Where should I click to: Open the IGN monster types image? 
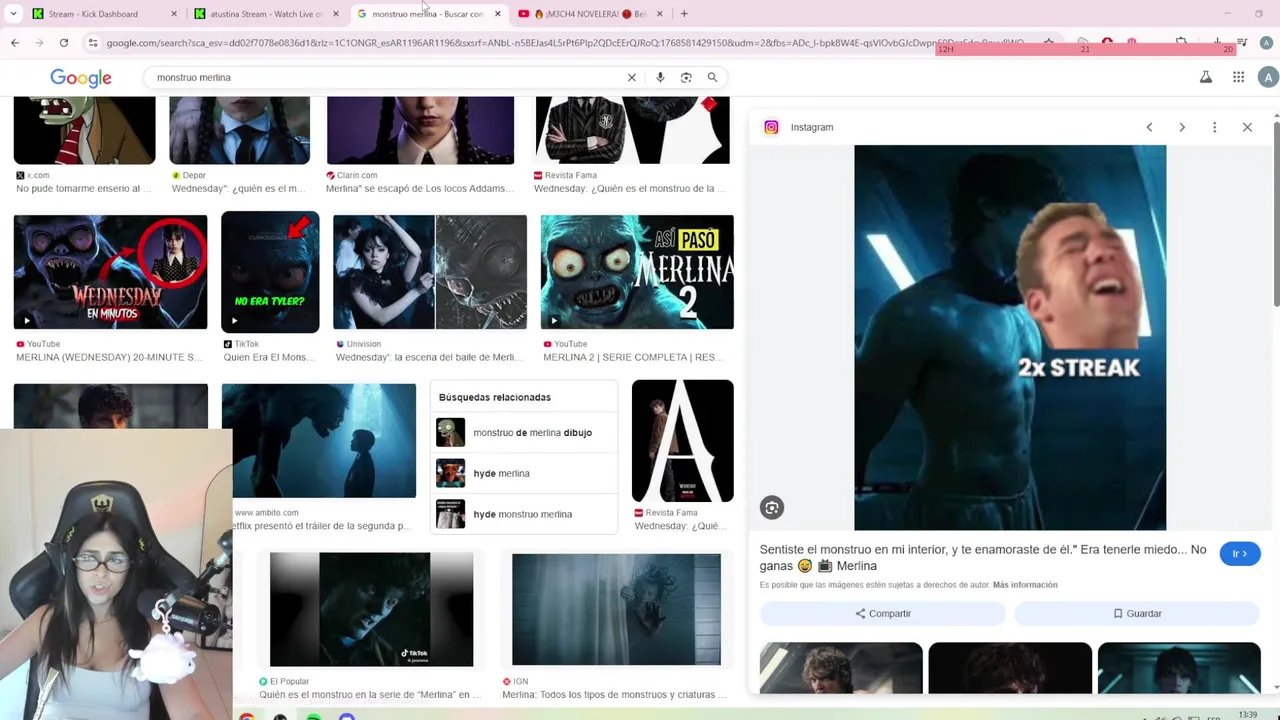tap(616, 609)
